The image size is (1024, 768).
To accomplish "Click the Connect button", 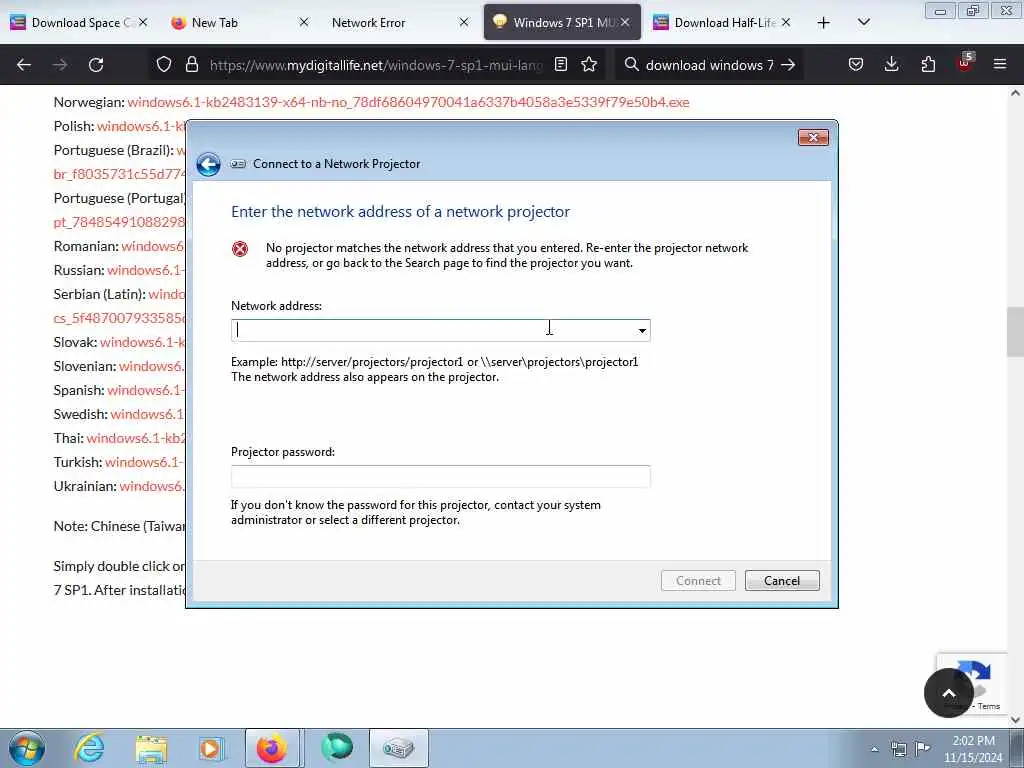I will tap(698, 581).
